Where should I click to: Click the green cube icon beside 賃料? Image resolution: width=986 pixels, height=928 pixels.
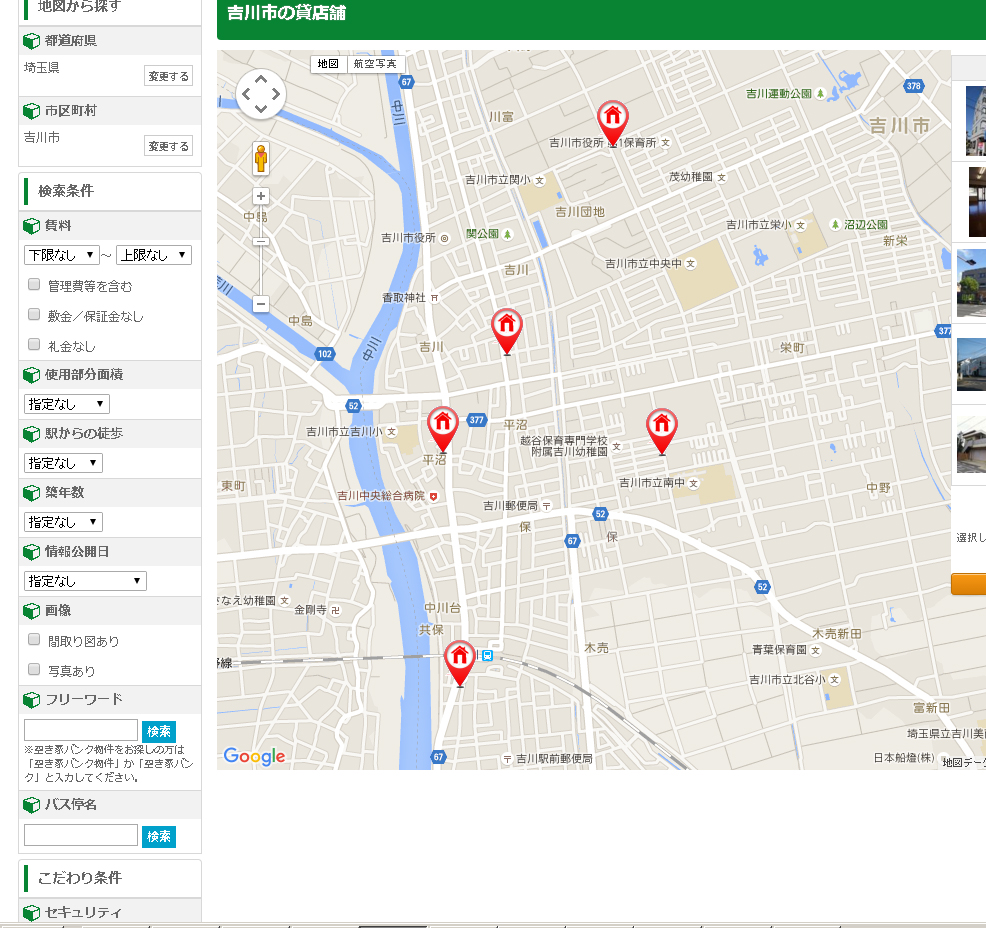[x=31, y=226]
